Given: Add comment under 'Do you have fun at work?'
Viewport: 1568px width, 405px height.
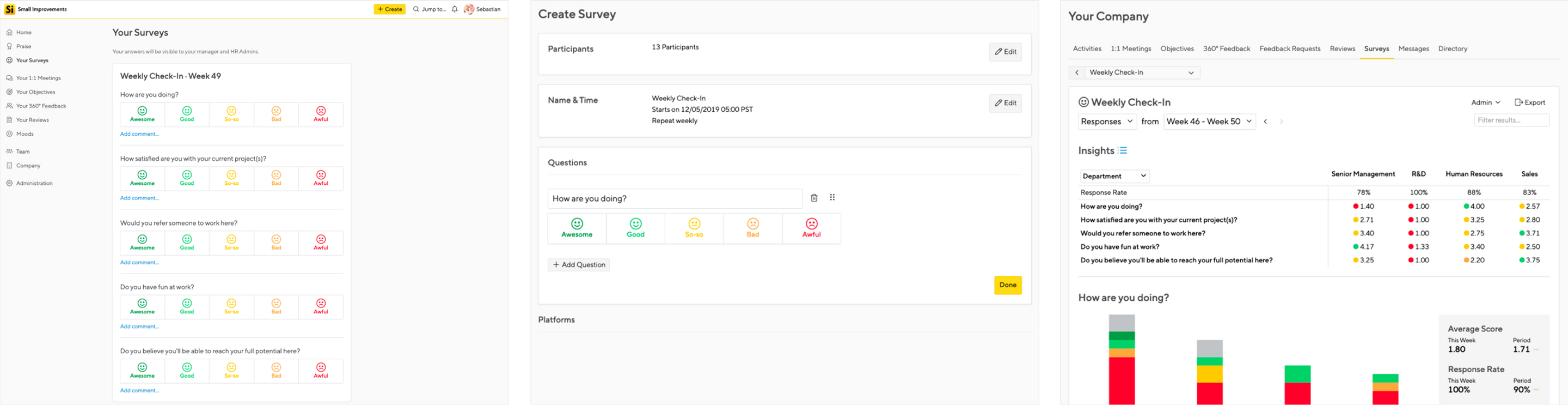Looking at the screenshot, I should click(x=139, y=327).
